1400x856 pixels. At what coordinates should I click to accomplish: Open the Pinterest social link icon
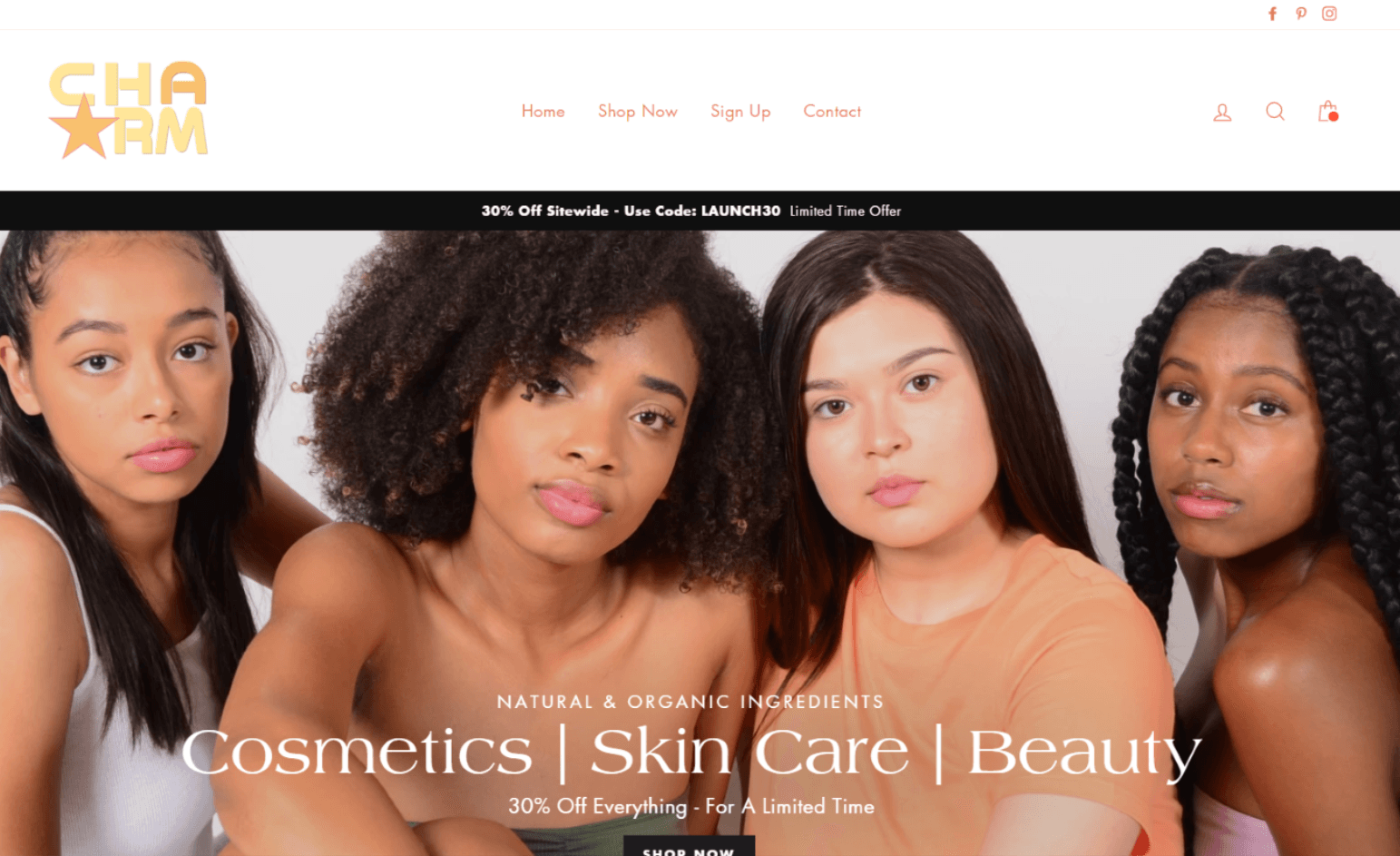[x=1301, y=14]
